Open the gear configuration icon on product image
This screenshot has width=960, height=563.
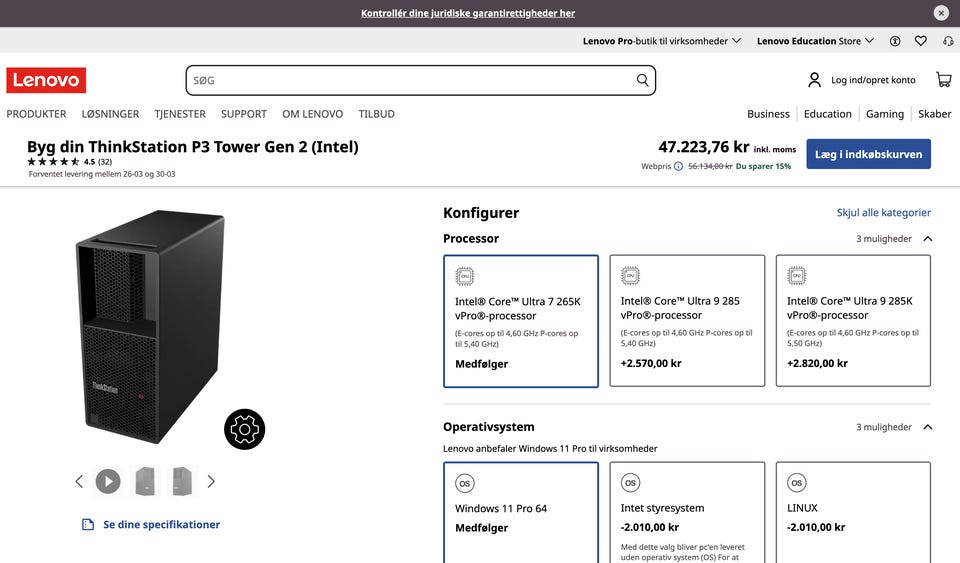[x=244, y=429]
